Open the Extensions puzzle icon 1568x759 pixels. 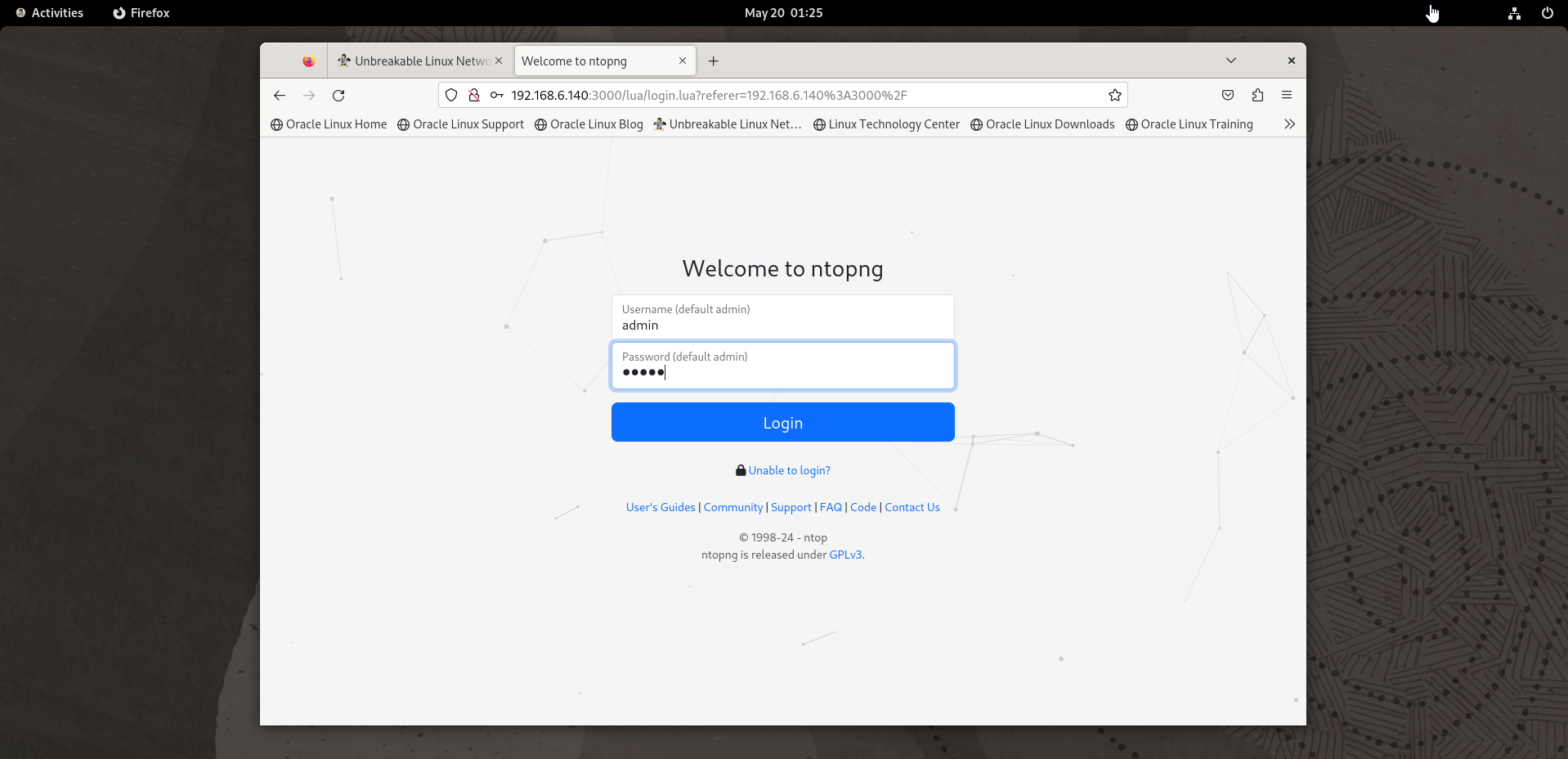1257,96
